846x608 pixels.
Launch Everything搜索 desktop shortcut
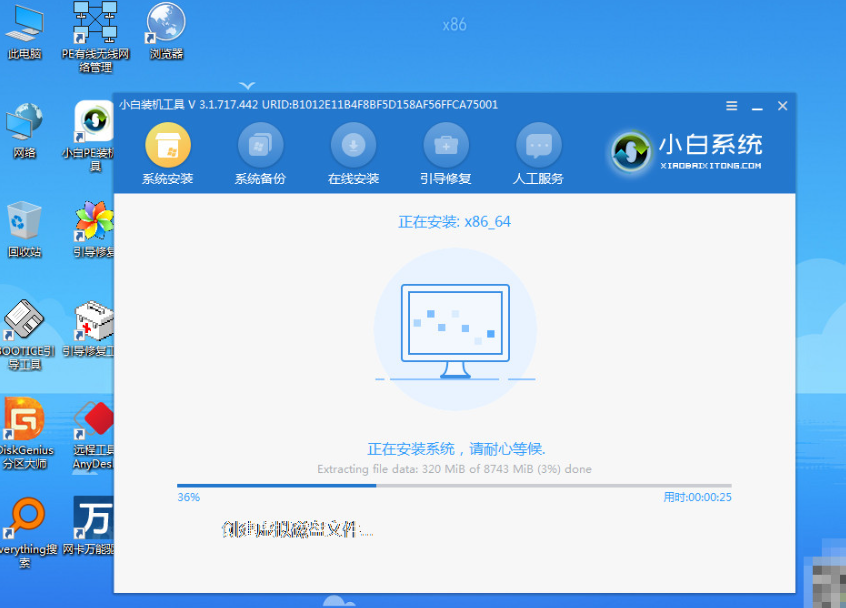[x=25, y=520]
